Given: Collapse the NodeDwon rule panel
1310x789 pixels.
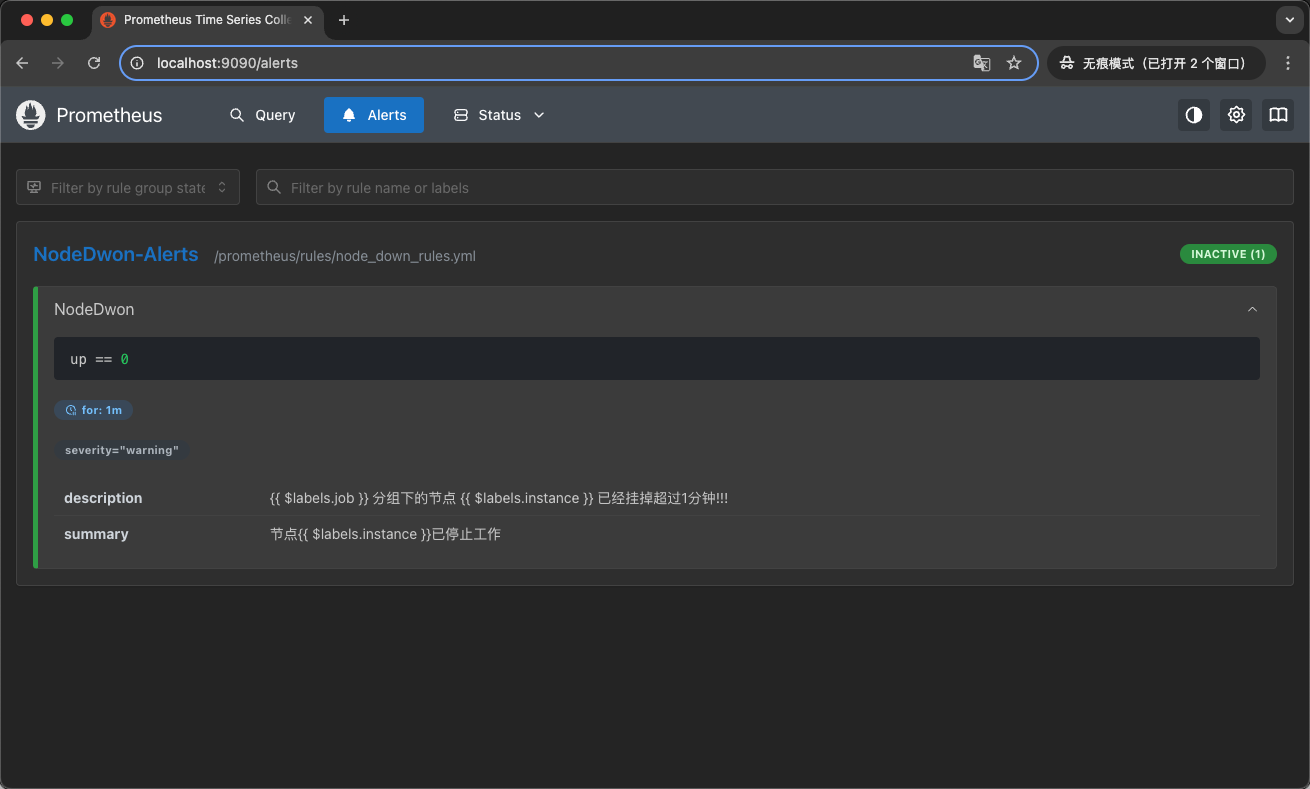Looking at the screenshot, I should pyautogui.click(x=1252, y=309).
